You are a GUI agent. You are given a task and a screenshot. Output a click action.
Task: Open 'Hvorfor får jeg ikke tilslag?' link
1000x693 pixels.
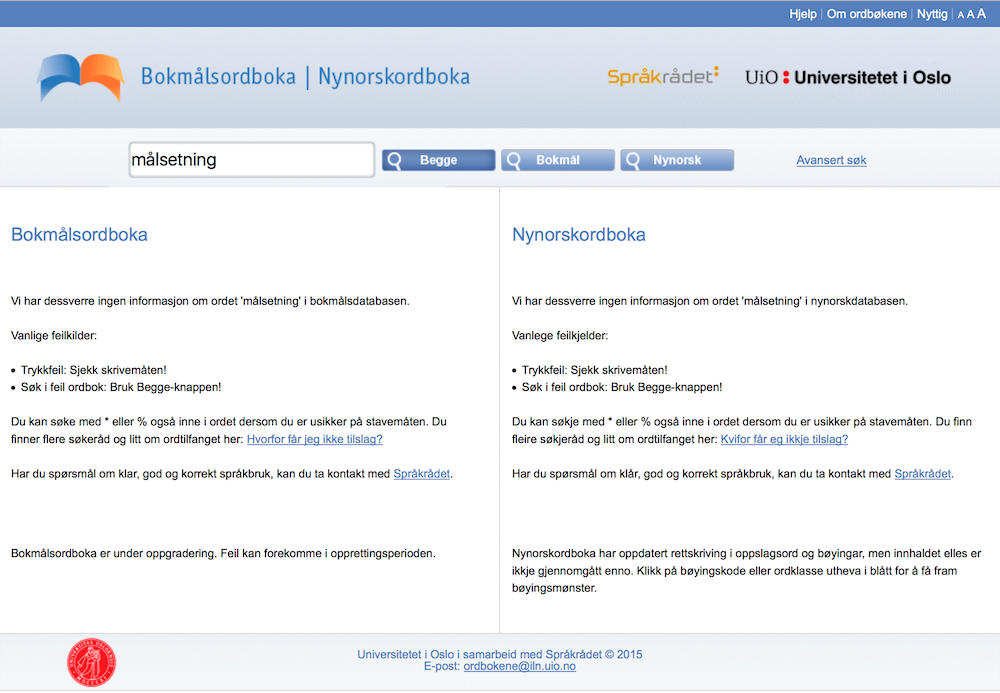click(314, 439)
